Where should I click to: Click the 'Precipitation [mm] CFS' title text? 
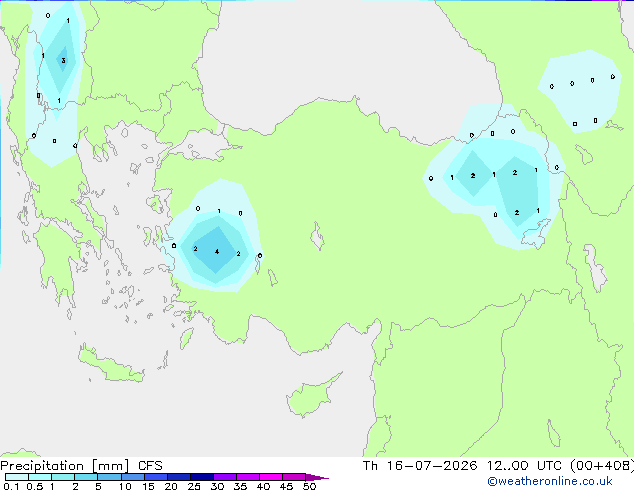click(81, 466)
